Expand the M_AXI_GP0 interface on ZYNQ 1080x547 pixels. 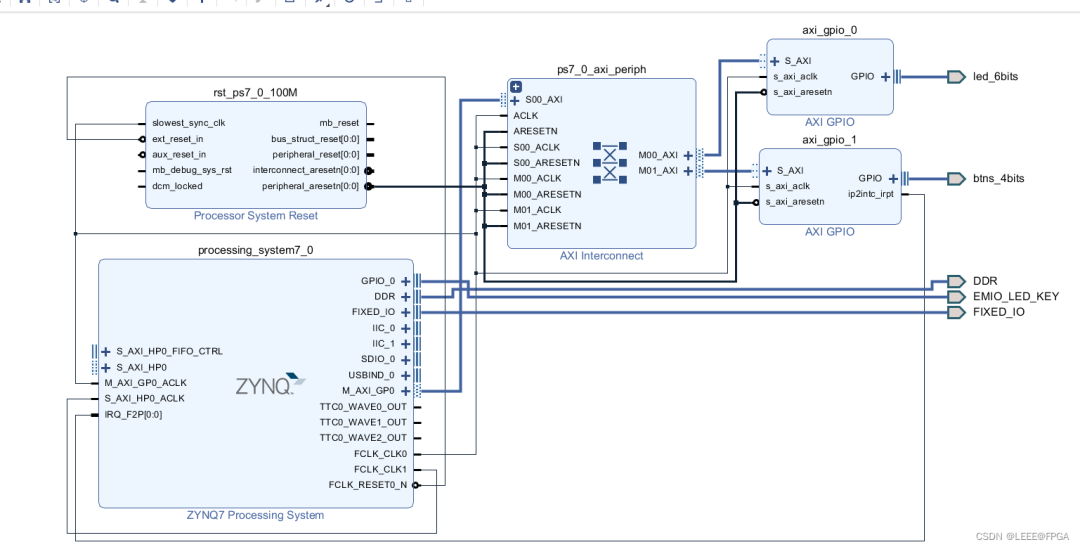point(406,390)
